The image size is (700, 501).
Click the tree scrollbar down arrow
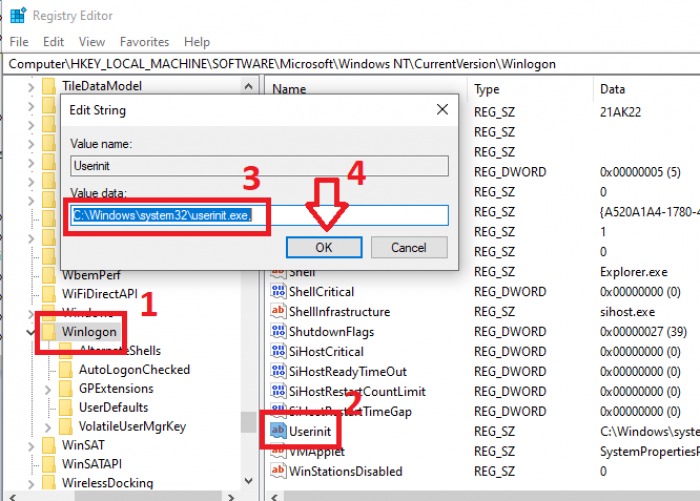pos(249,481)
